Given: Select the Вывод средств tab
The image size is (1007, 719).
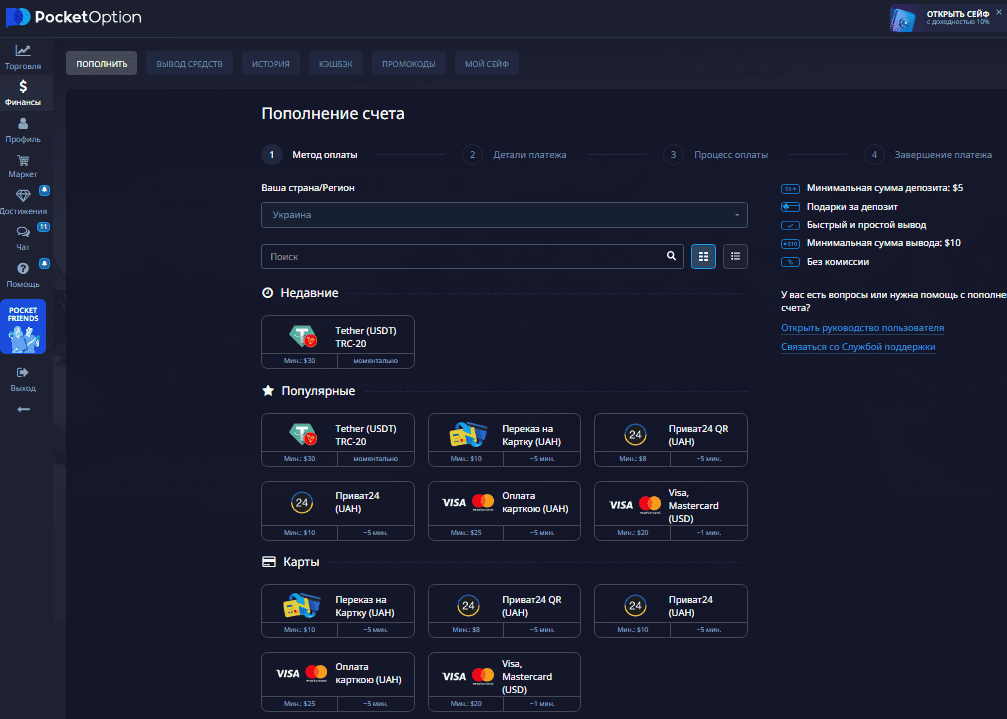Looking at the screenshot, I should click(189, 64).
